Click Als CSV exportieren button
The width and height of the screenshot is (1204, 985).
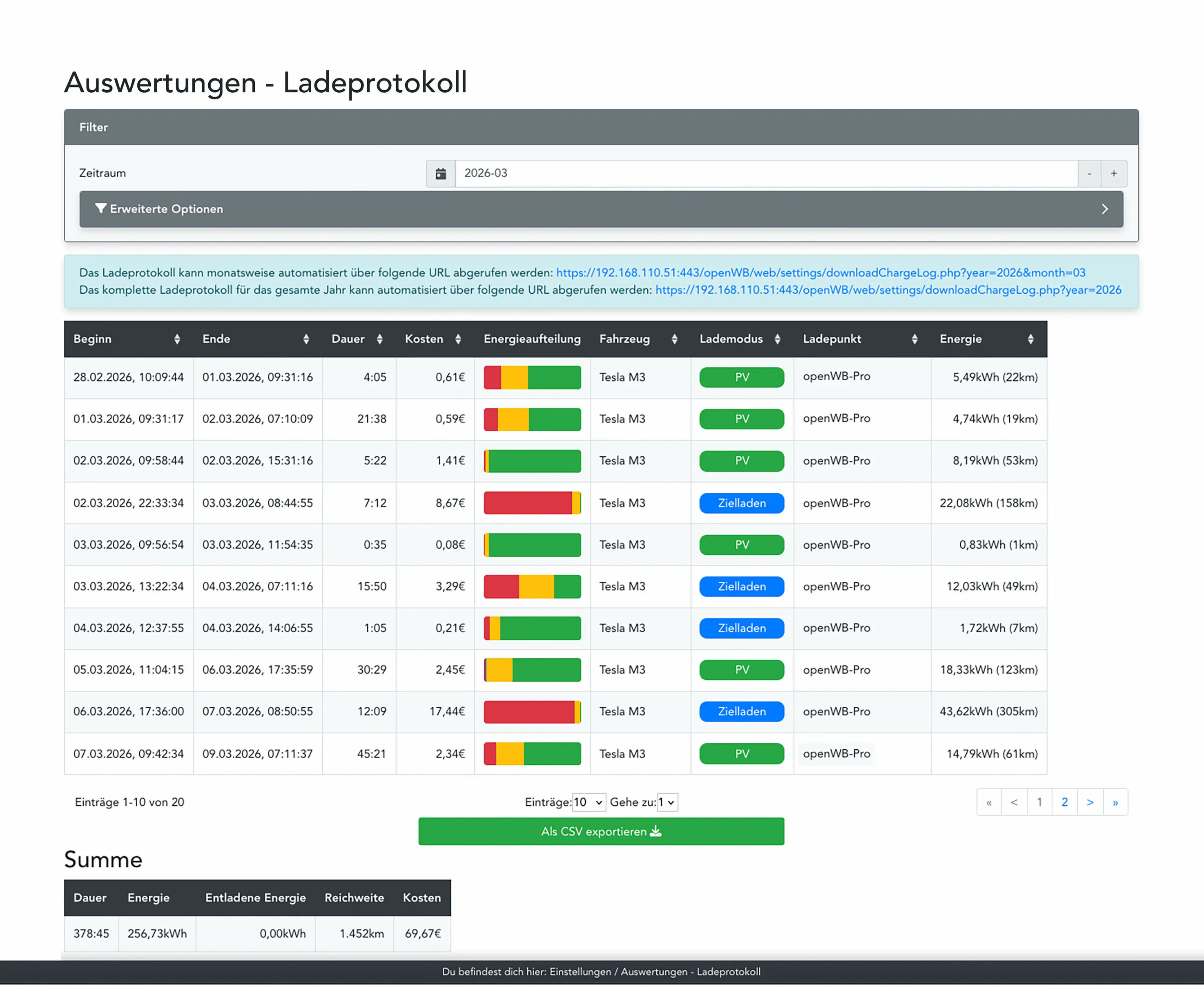tap(601, 831)
